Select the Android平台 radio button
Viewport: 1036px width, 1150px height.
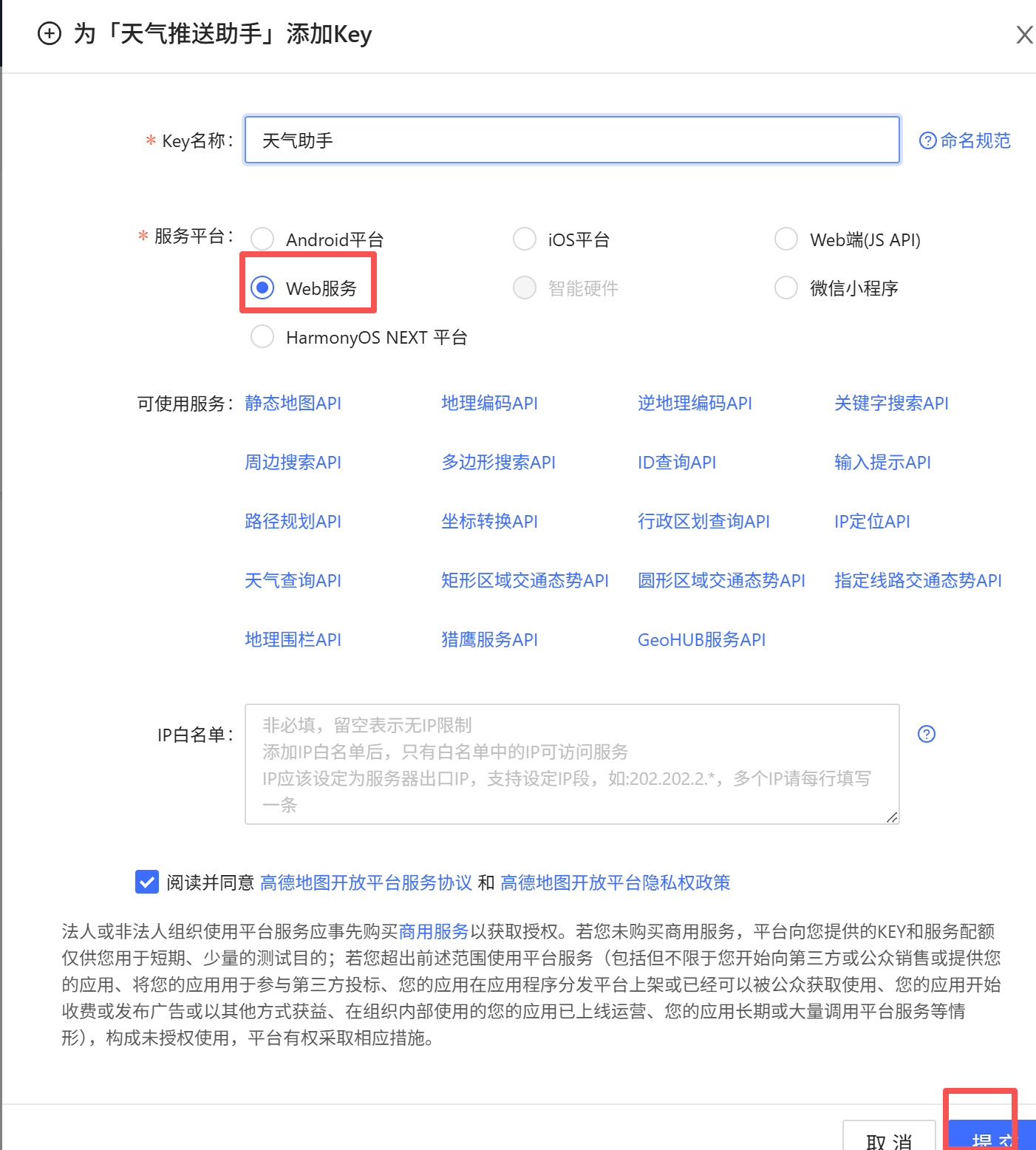(x=262, y=239)
